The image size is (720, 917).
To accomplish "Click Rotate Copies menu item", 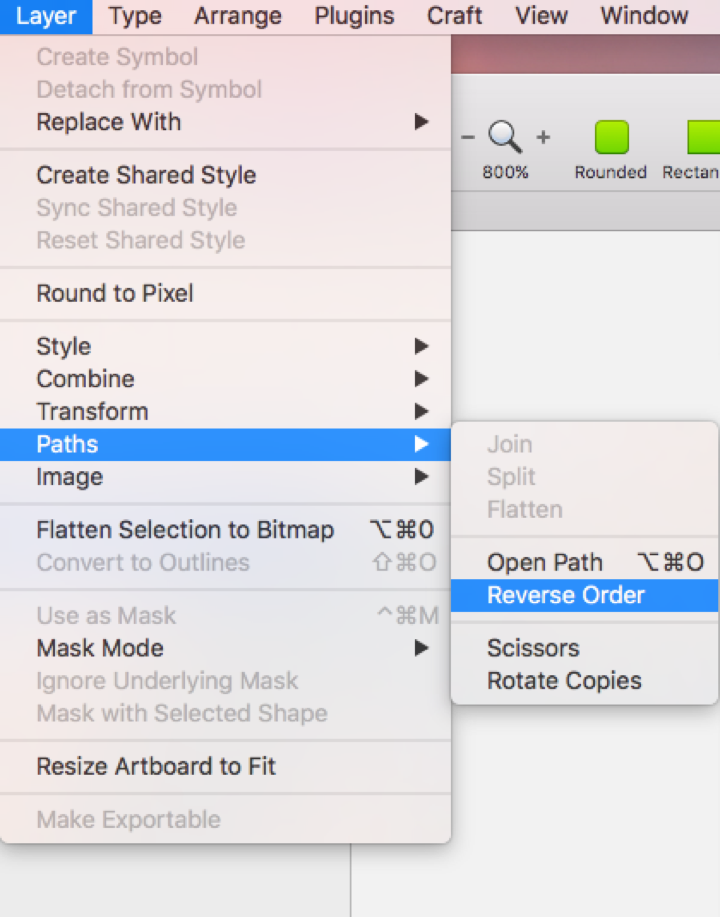I will tap(564, 681).
